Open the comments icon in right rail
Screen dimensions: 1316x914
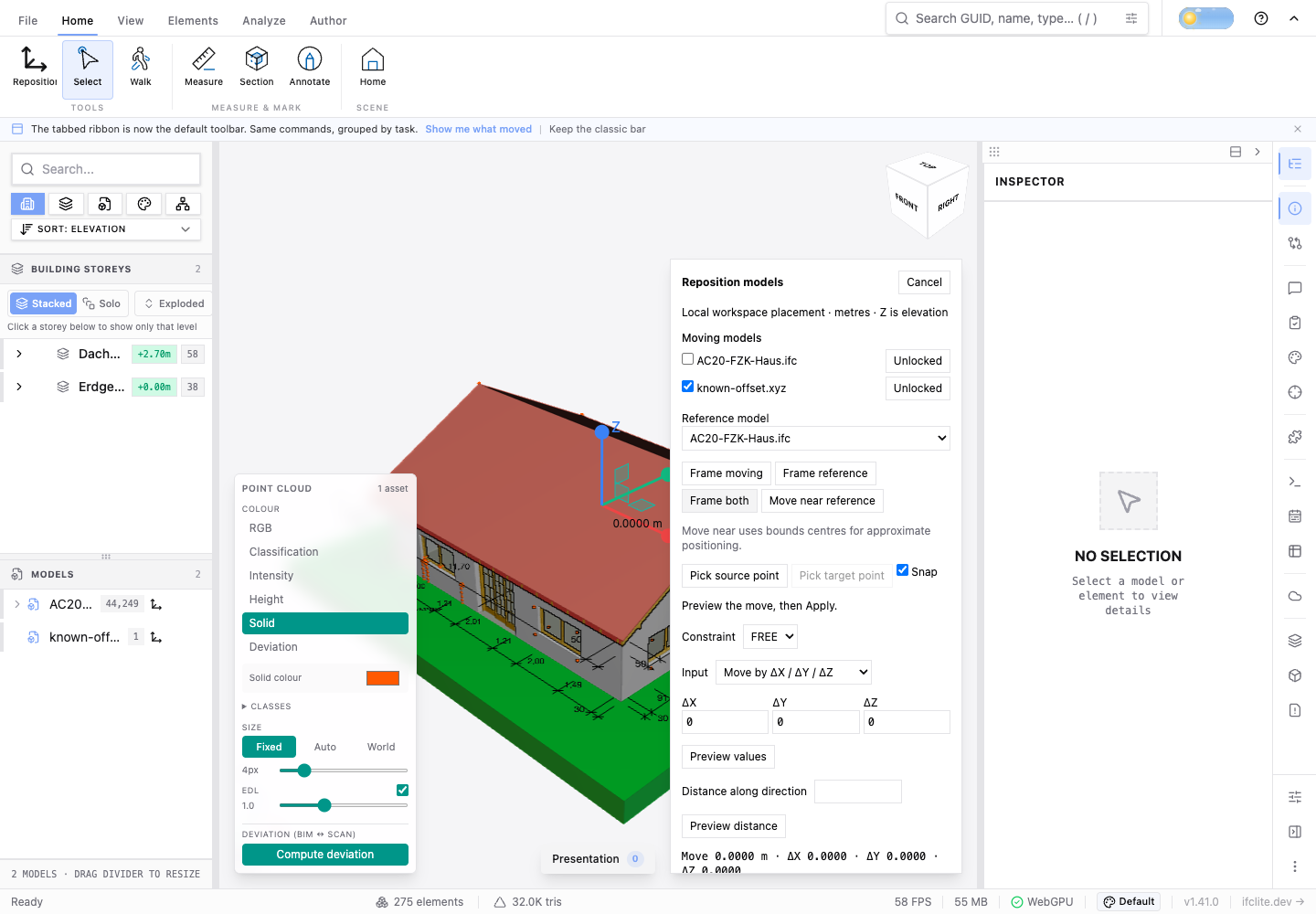(x=1295, y=288)
